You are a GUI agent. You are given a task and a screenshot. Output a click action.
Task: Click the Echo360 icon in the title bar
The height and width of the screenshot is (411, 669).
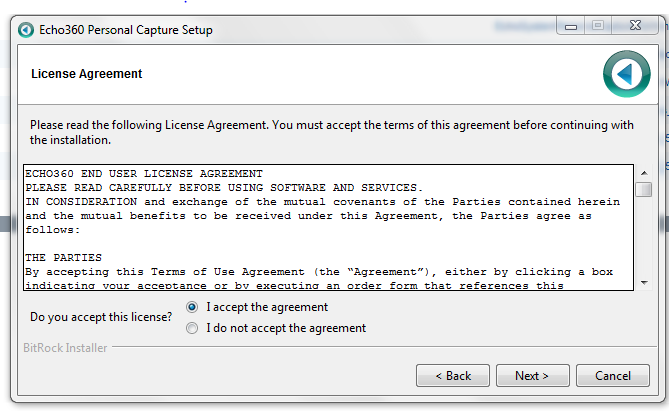pyautogui.click(x=26, y=30)
